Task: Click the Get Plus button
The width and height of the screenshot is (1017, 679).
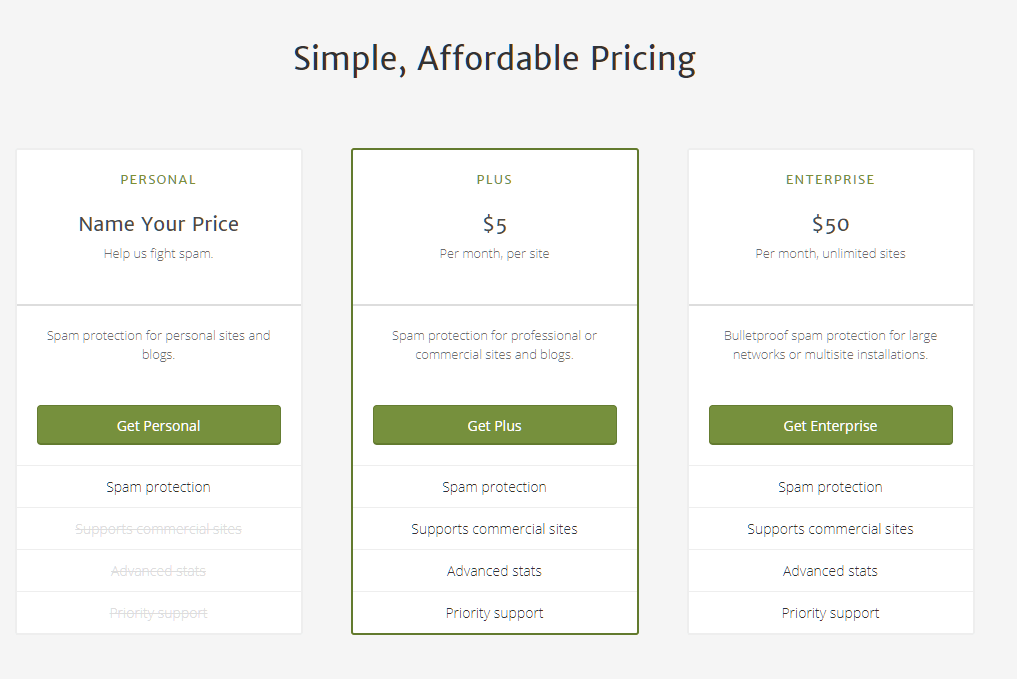Action: 495,425
